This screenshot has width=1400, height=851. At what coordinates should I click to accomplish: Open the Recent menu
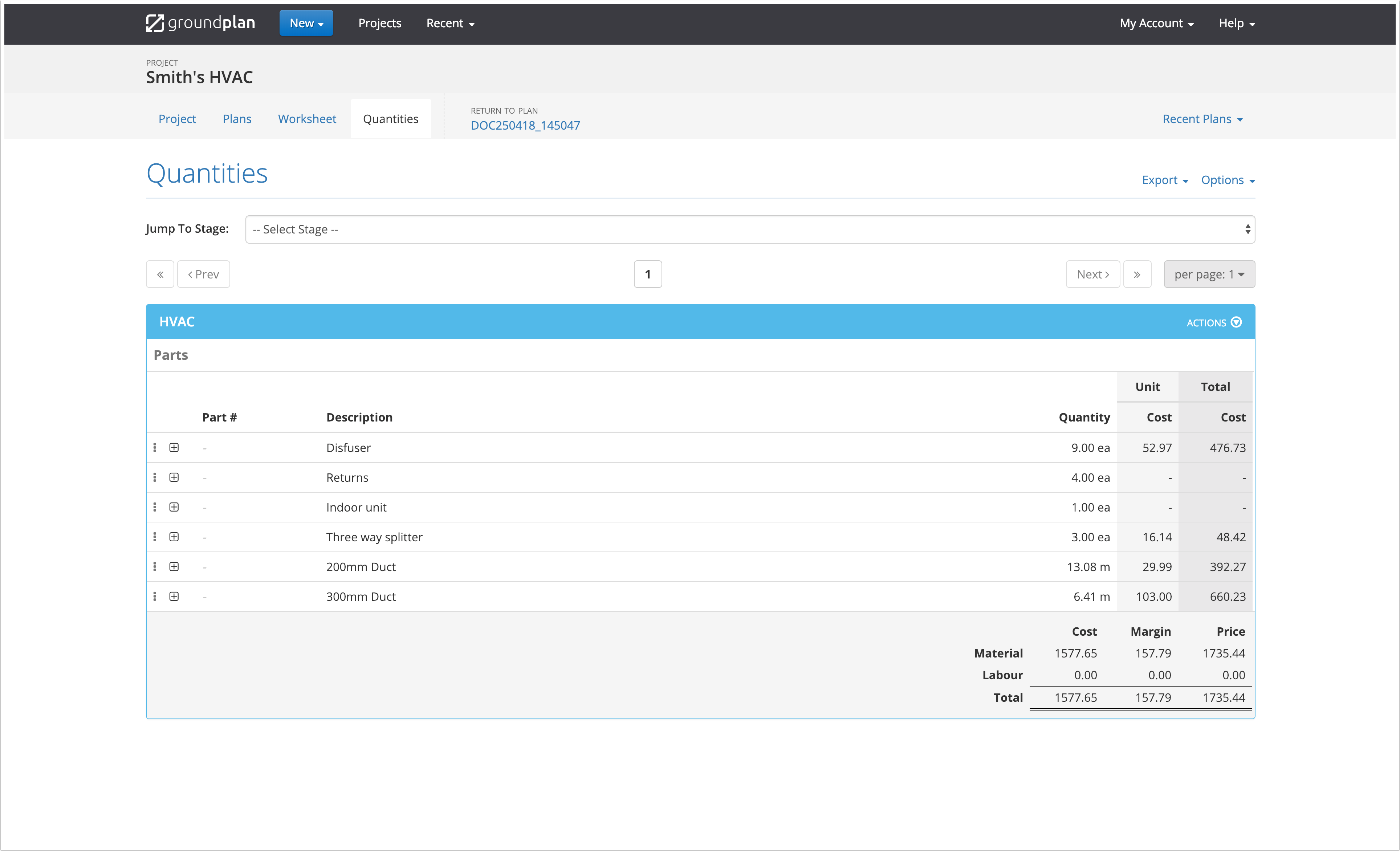[x=449, y=23]
